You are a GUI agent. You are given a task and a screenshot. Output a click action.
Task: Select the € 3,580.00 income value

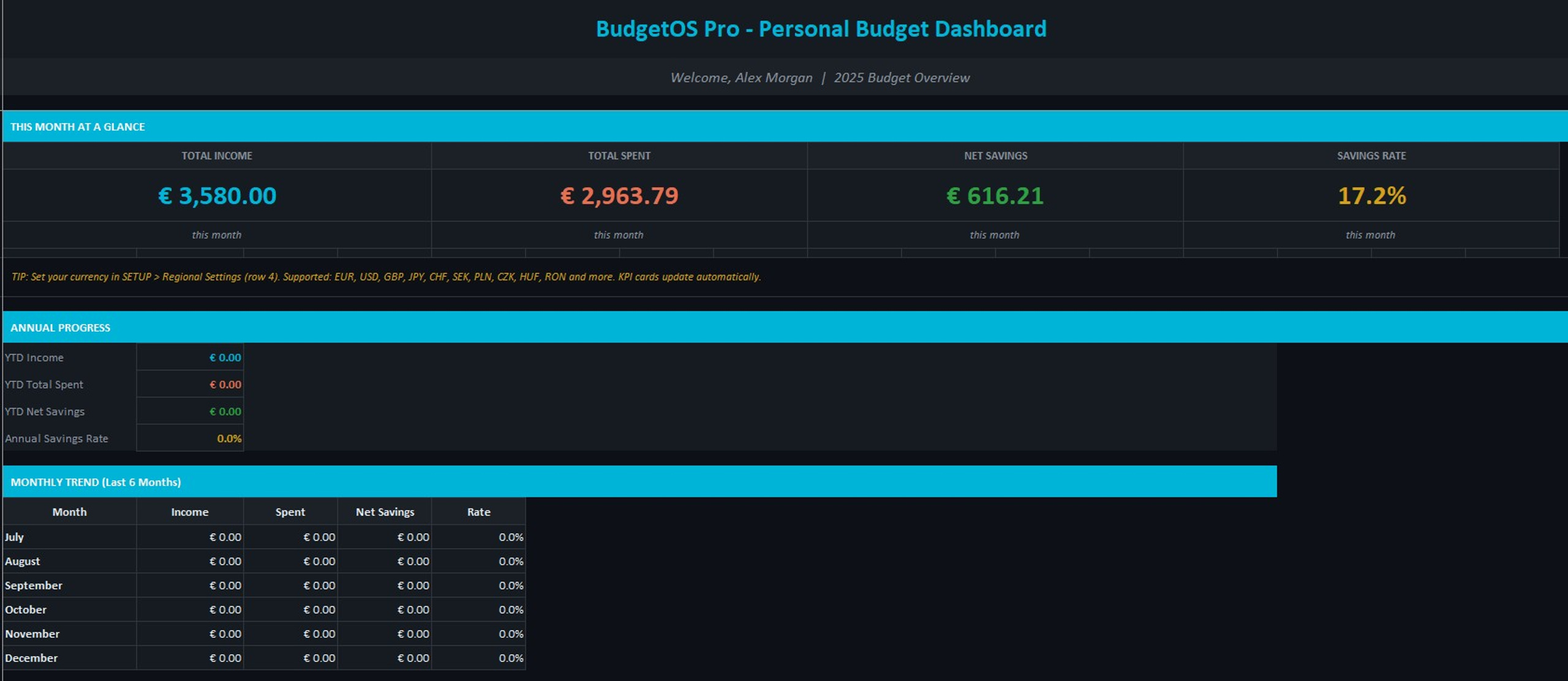pyautogui.click(x=217, y=195)
